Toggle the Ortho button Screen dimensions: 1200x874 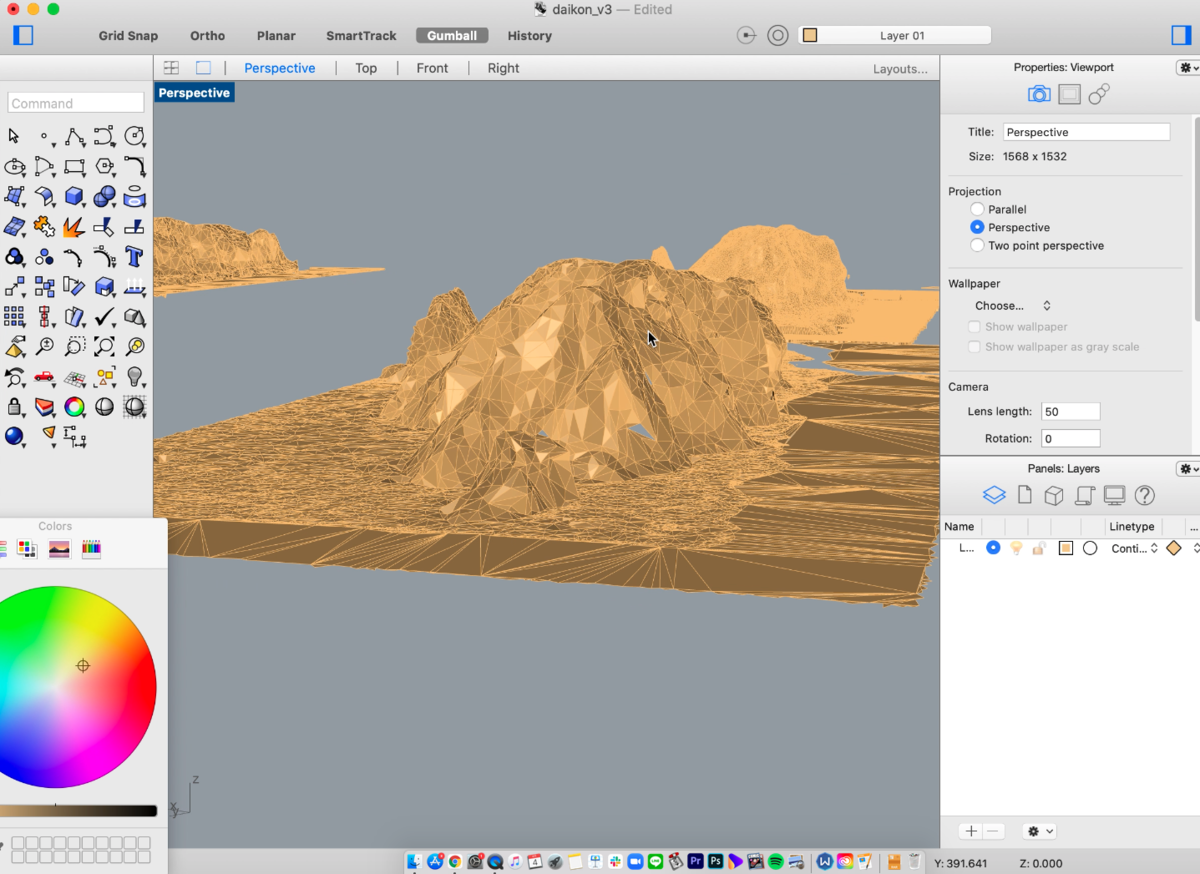(207, 35)
